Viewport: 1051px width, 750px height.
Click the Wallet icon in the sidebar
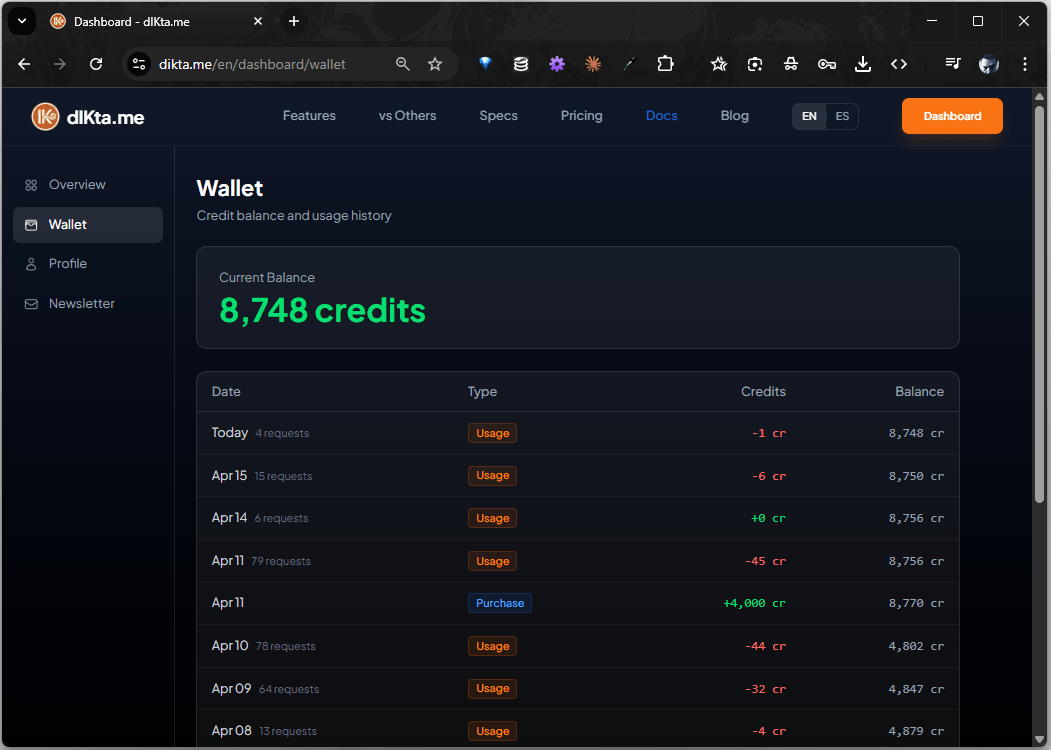31,224
